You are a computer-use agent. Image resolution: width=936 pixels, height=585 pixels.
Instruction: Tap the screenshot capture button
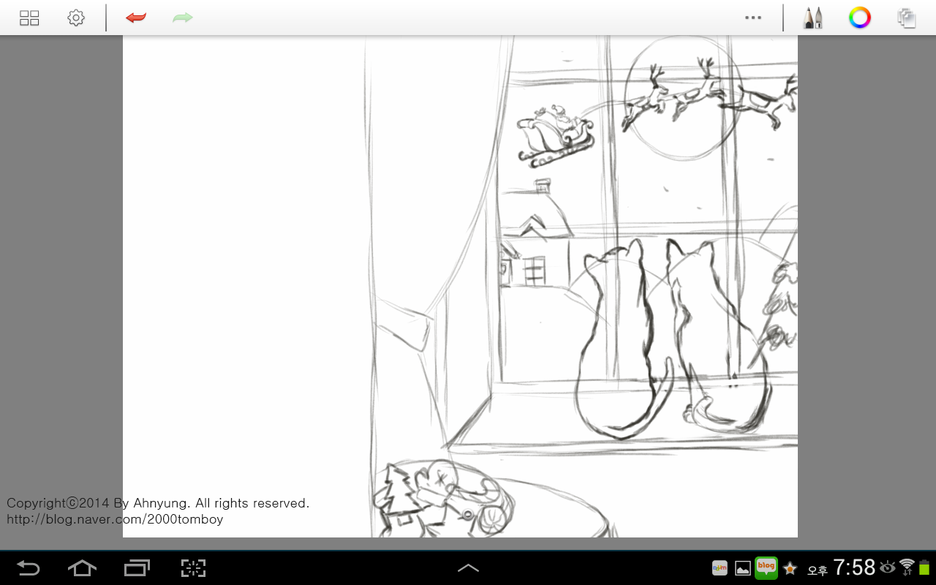pos(193,568)
